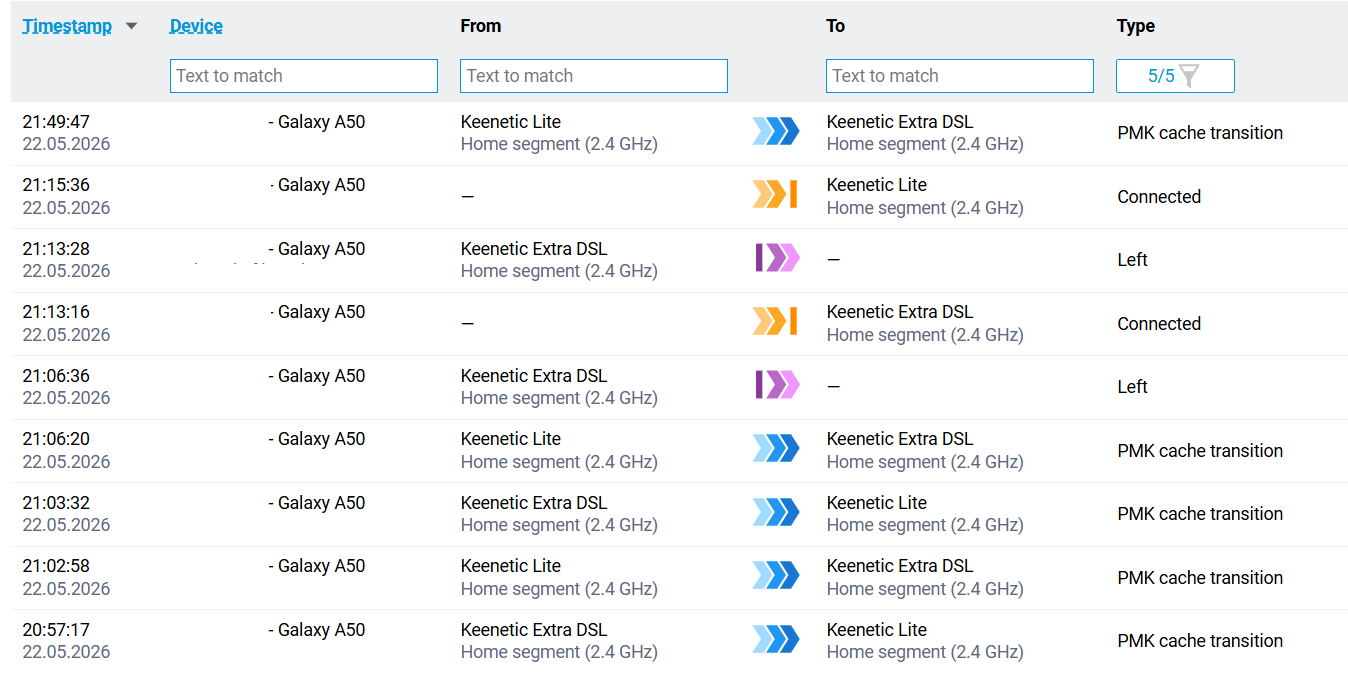Click the blue transition arrow in the 20:57:17 row

[776, 639]
